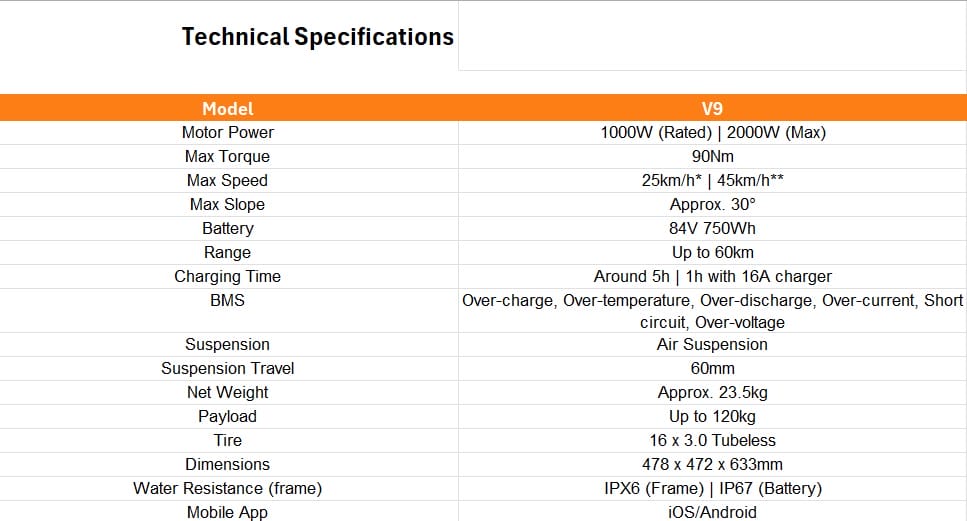Select the 478 x 472 x 633mm dimensions cell
967x521 pixels.
point(712,464)
